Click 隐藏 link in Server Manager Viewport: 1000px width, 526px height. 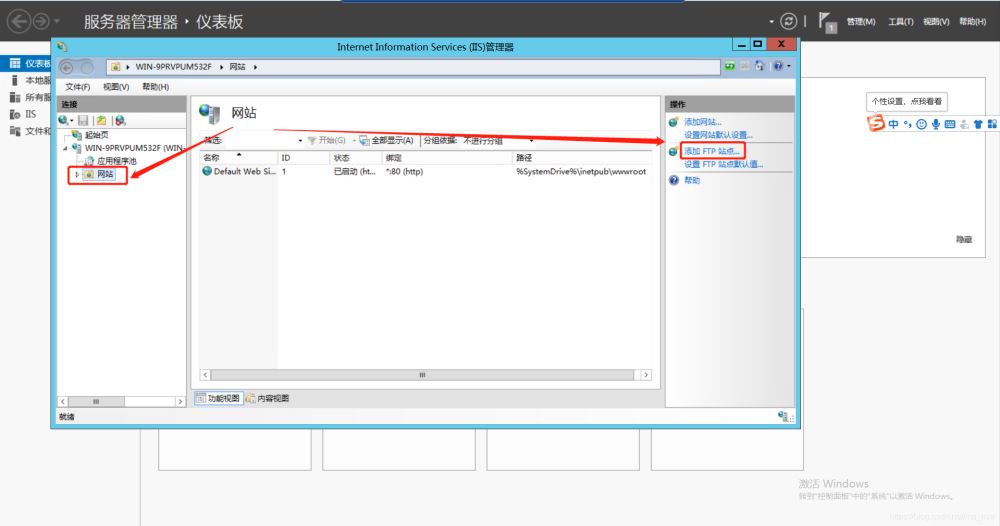pyautogui.click(x=964, y=240)
